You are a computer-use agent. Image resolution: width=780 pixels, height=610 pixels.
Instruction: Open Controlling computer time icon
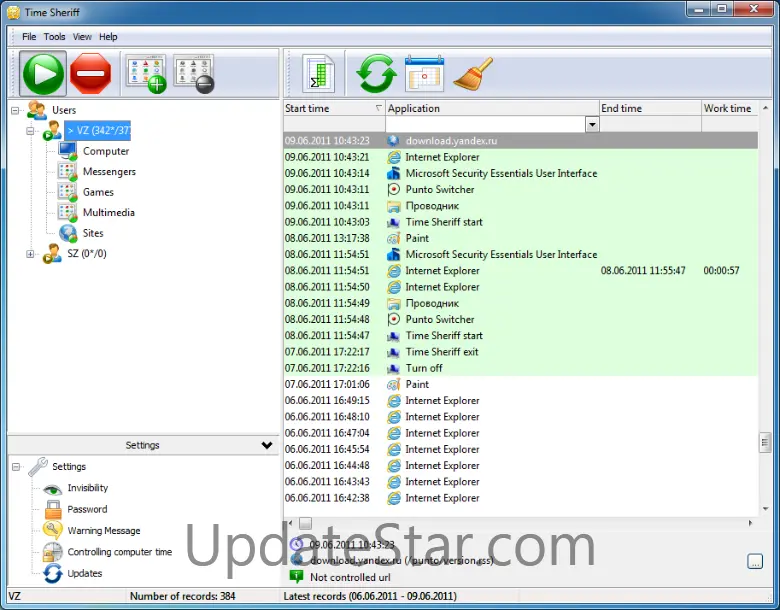tap(52, 552)
